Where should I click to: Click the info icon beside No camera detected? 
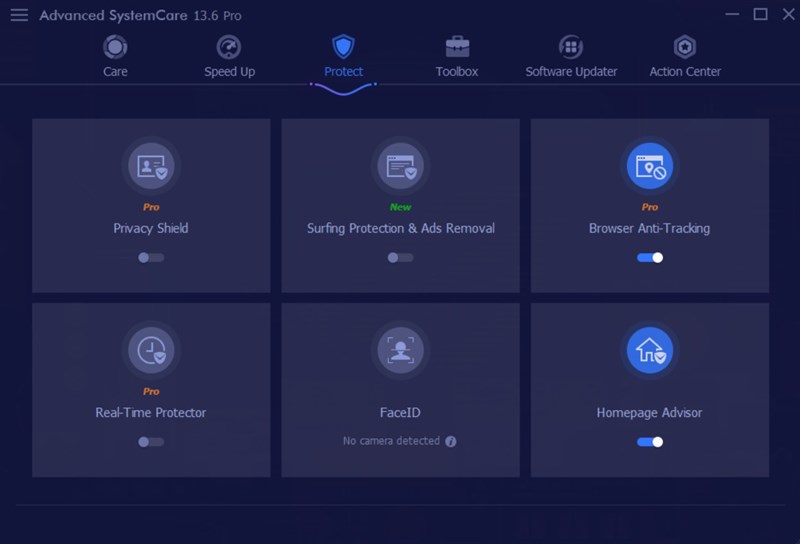point(451,441)
